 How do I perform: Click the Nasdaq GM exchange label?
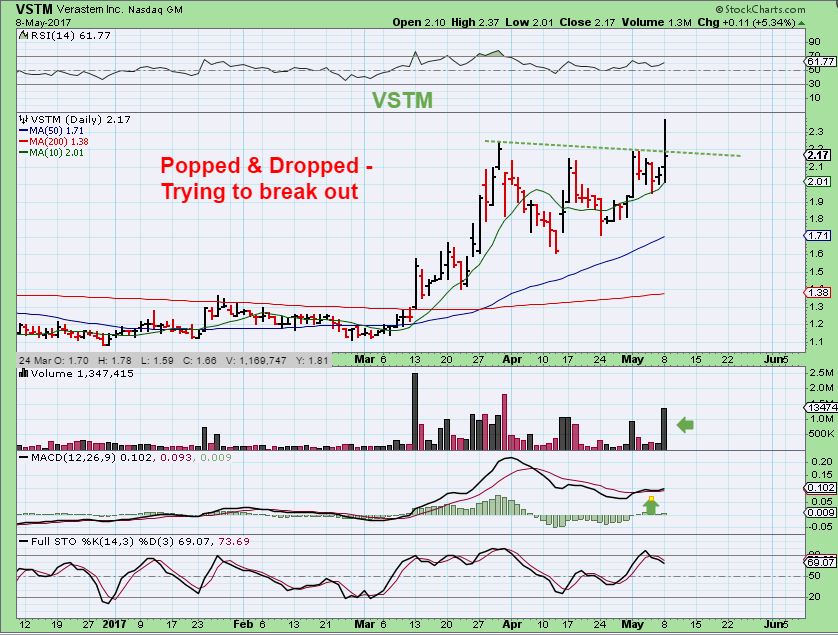pyautogui.click(x=155, y=10)
